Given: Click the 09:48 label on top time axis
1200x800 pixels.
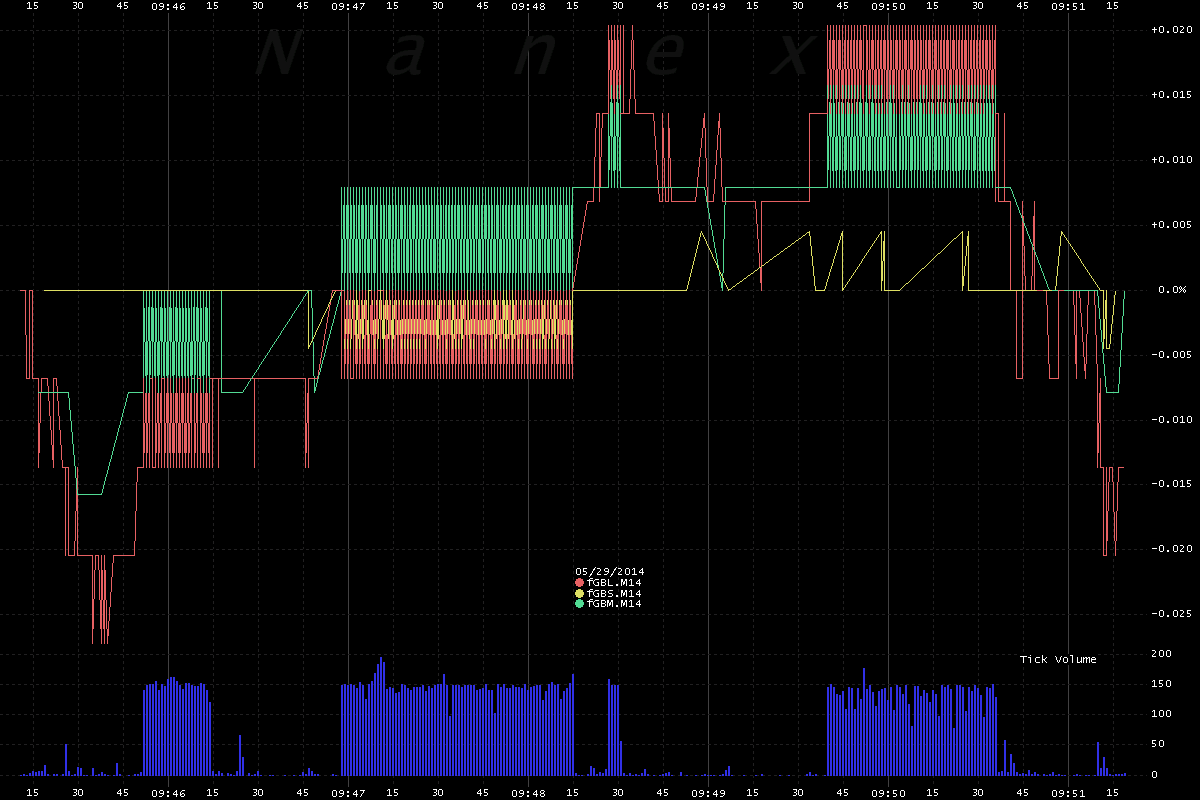Looking at the screenshot, I should (x=528, y=6).
